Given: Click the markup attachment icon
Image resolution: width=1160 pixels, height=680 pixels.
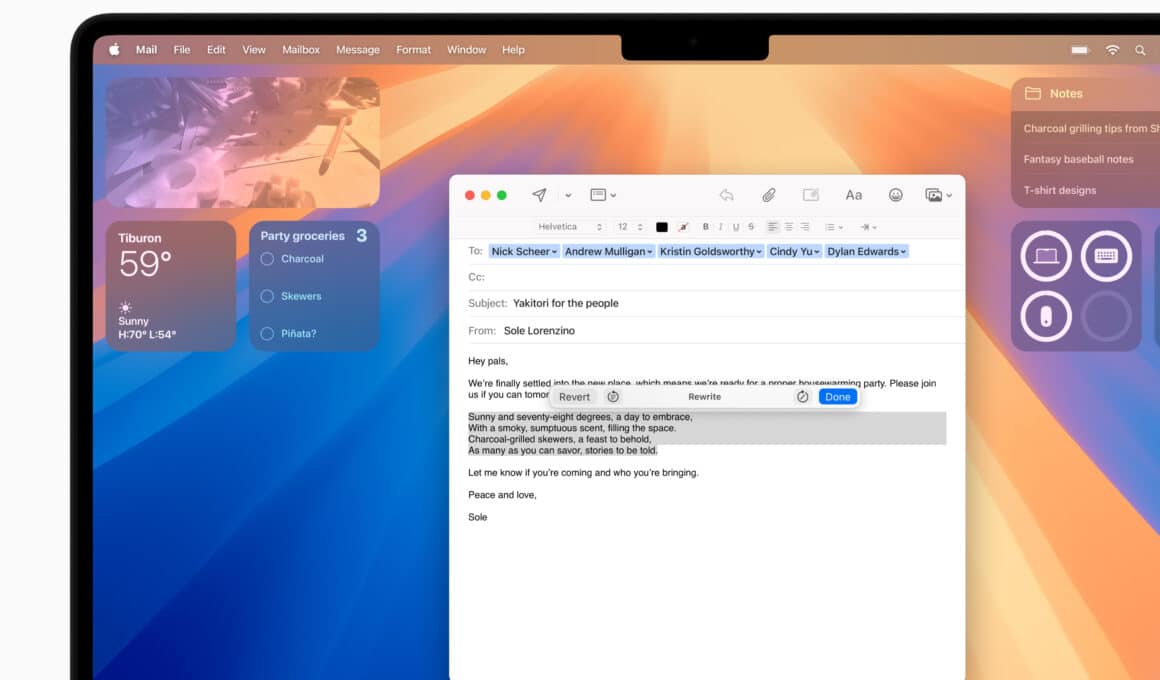Looking at the screenshot, I should click(x=811, y=195).
